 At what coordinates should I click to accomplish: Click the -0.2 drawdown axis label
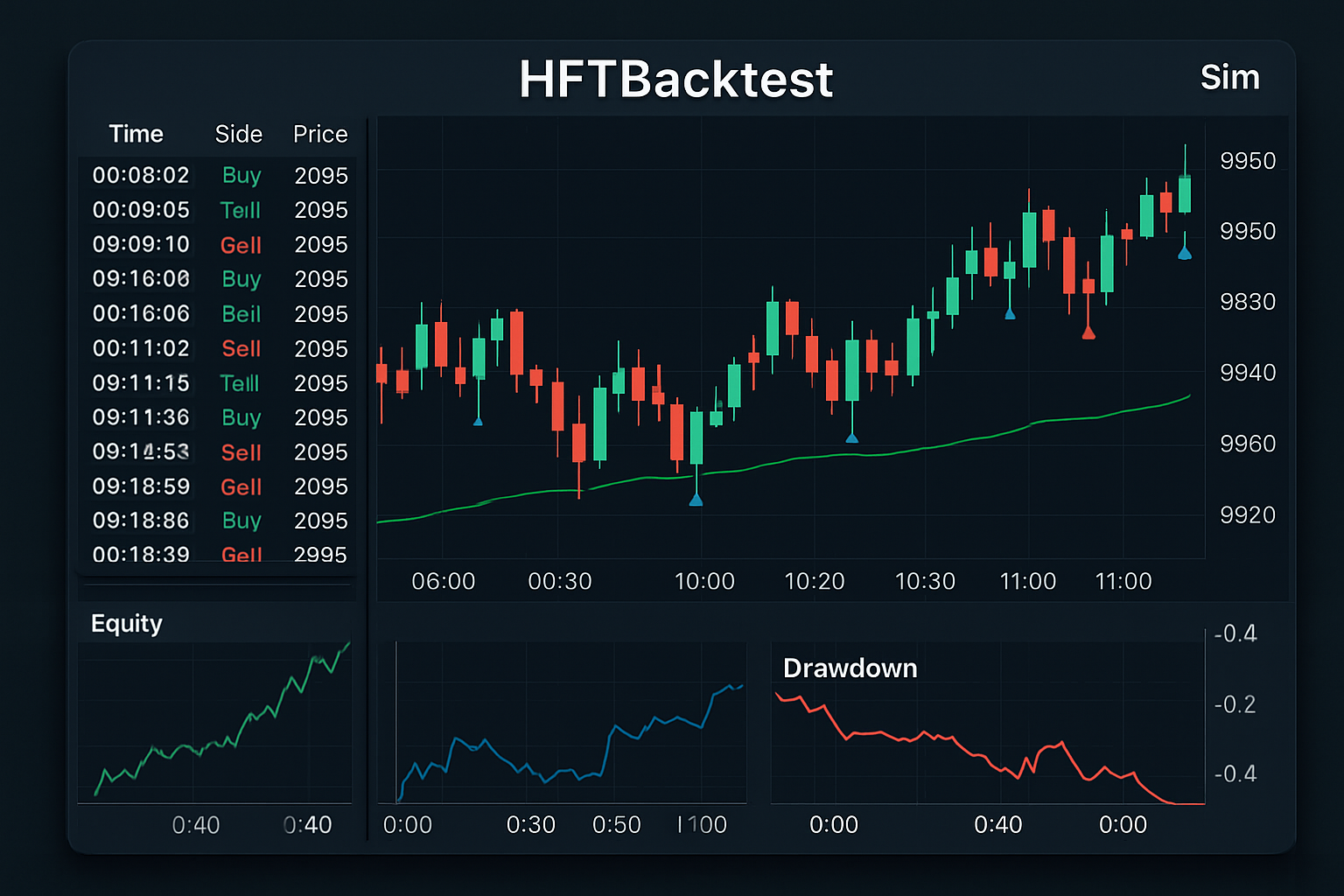pos(1235,704)
